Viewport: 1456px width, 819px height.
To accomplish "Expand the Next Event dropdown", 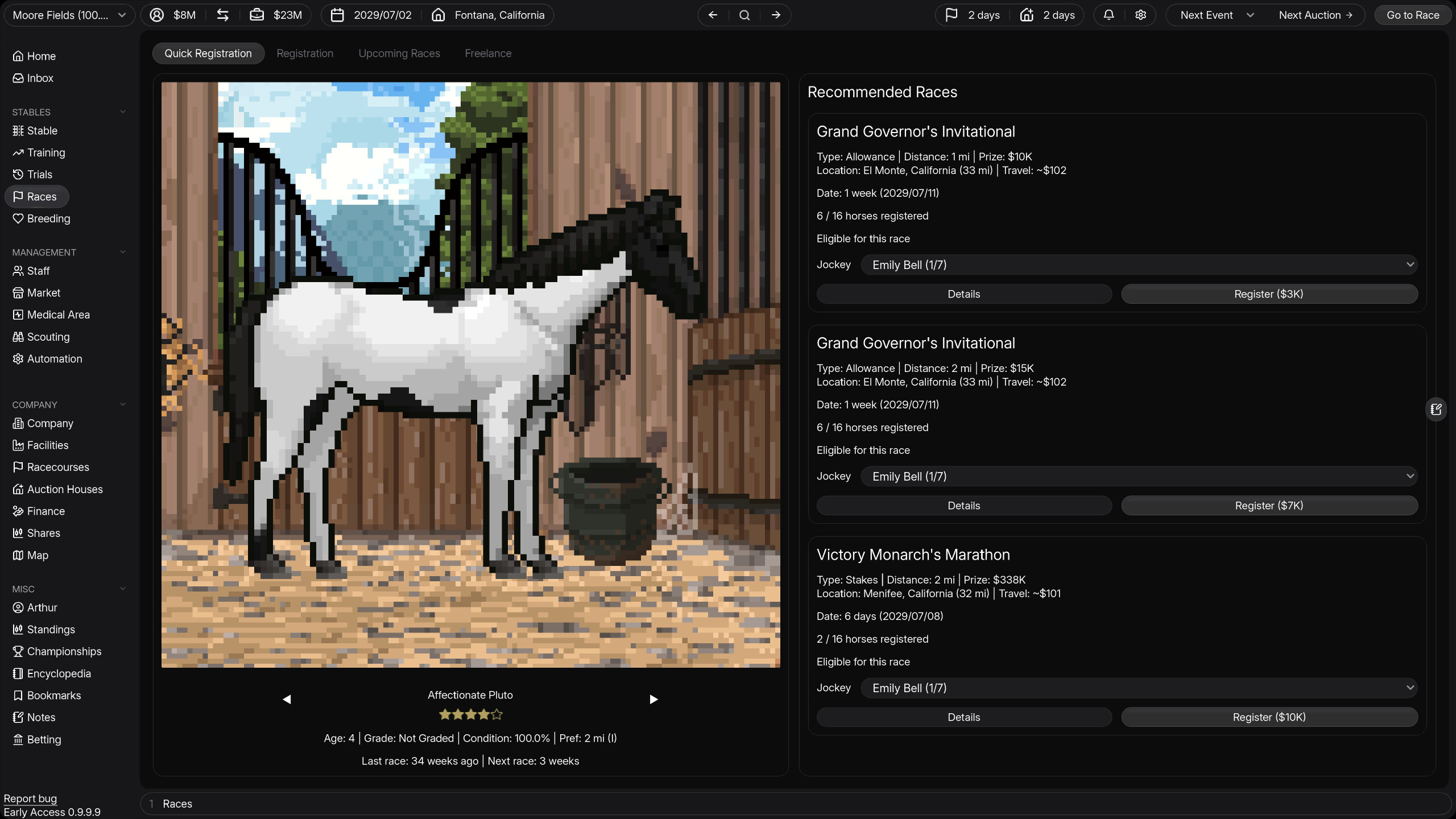I will 1217,15.
